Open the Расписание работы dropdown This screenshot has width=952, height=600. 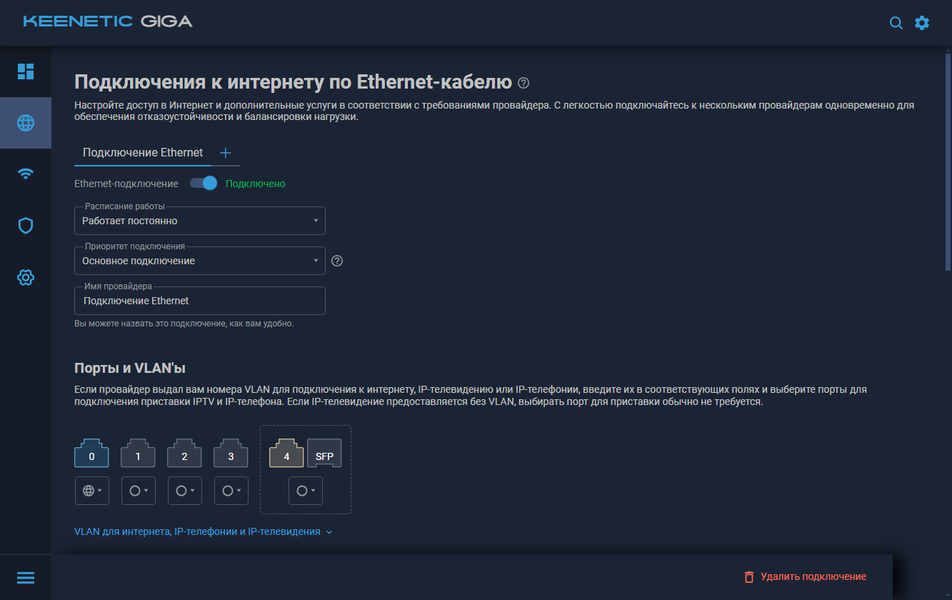(200, 221)
